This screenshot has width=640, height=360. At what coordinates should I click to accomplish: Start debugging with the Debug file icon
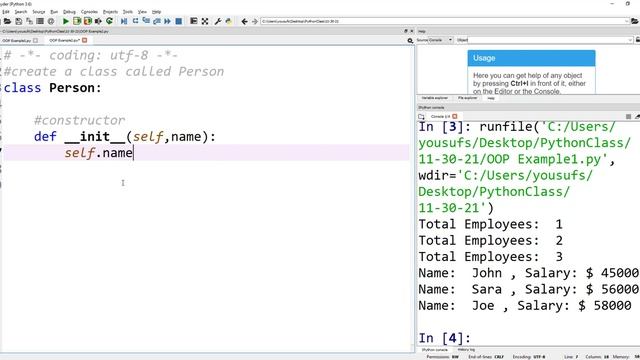pyautogui.click(x=124, y=21)
